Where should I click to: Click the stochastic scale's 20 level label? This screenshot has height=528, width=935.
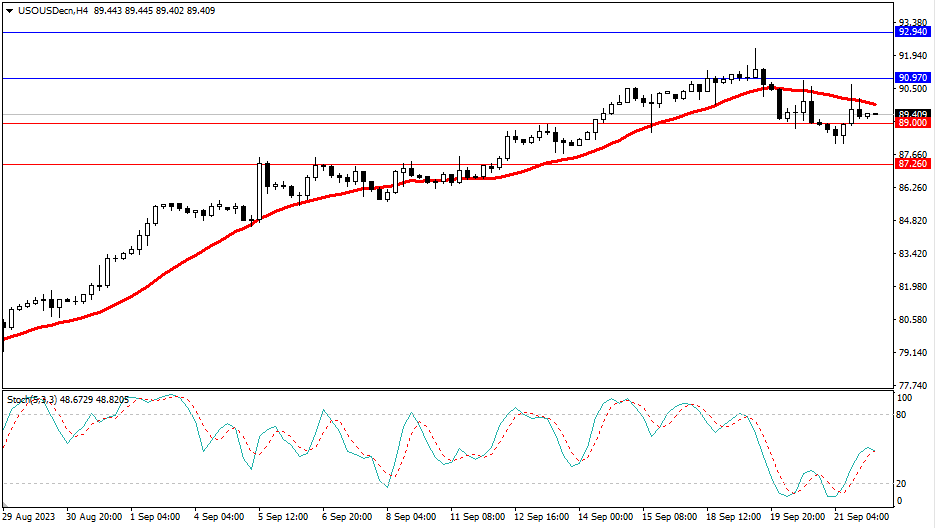pyautogui.click(x=903, y=484)
